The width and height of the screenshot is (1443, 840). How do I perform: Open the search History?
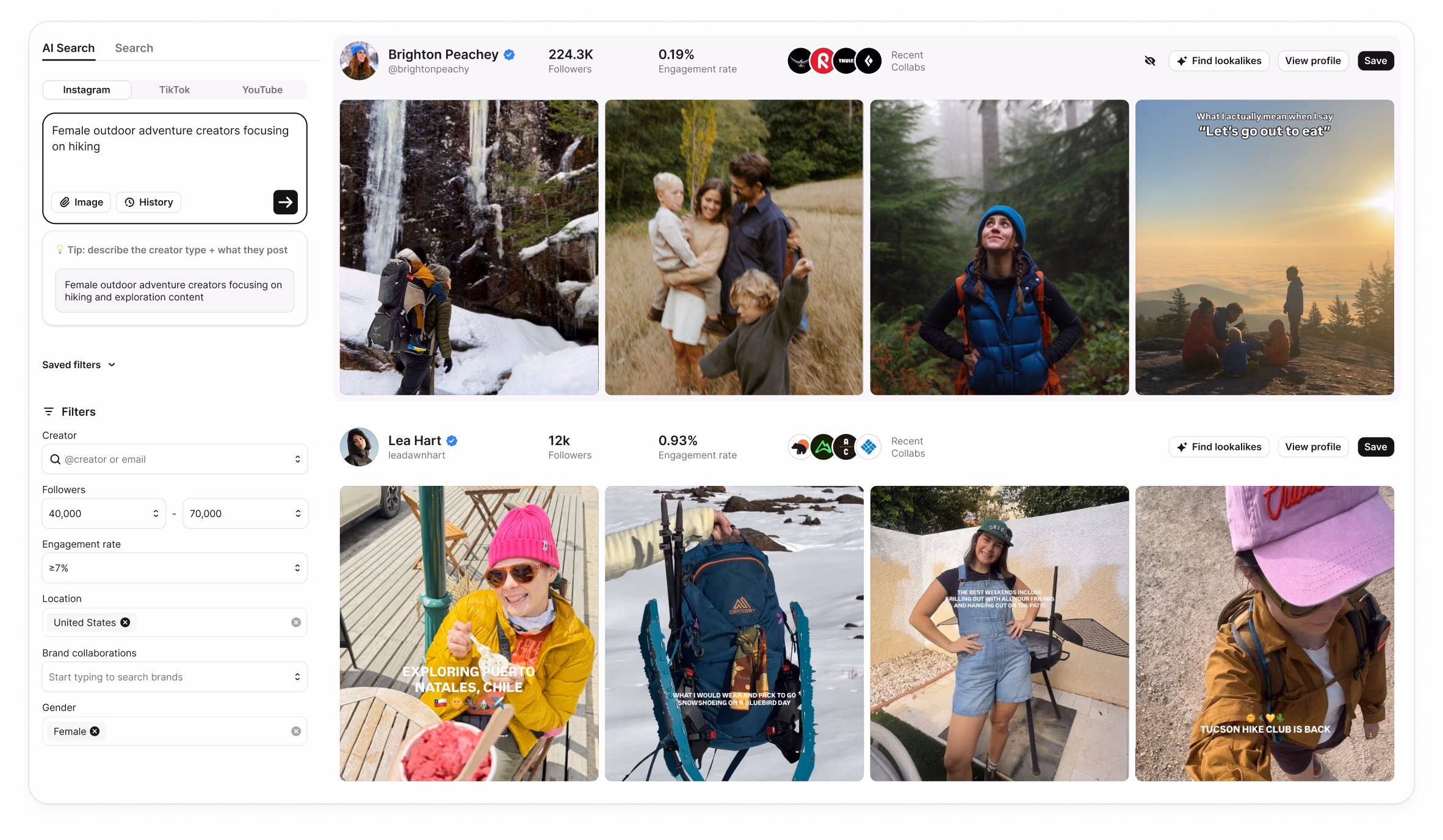point(148,202)
